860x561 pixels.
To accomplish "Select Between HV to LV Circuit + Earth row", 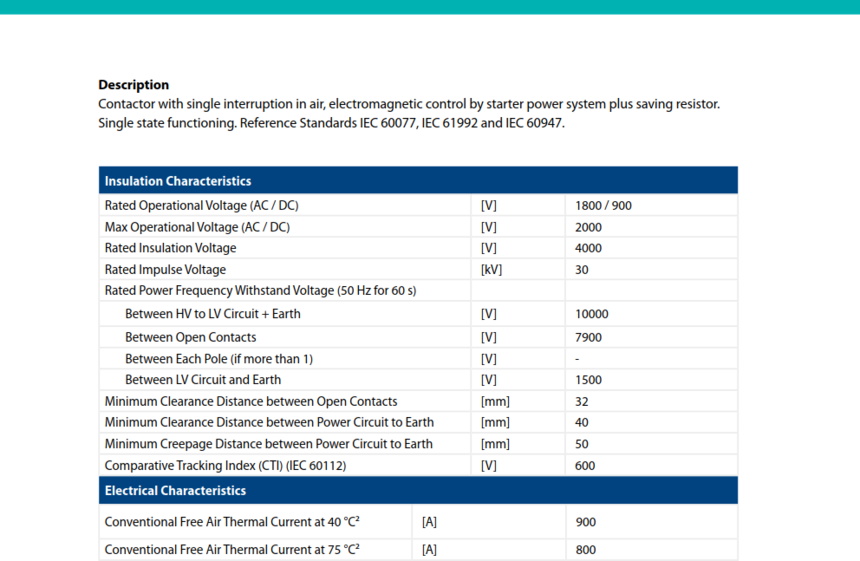I will pyautogui.click(x=418, y=314).
